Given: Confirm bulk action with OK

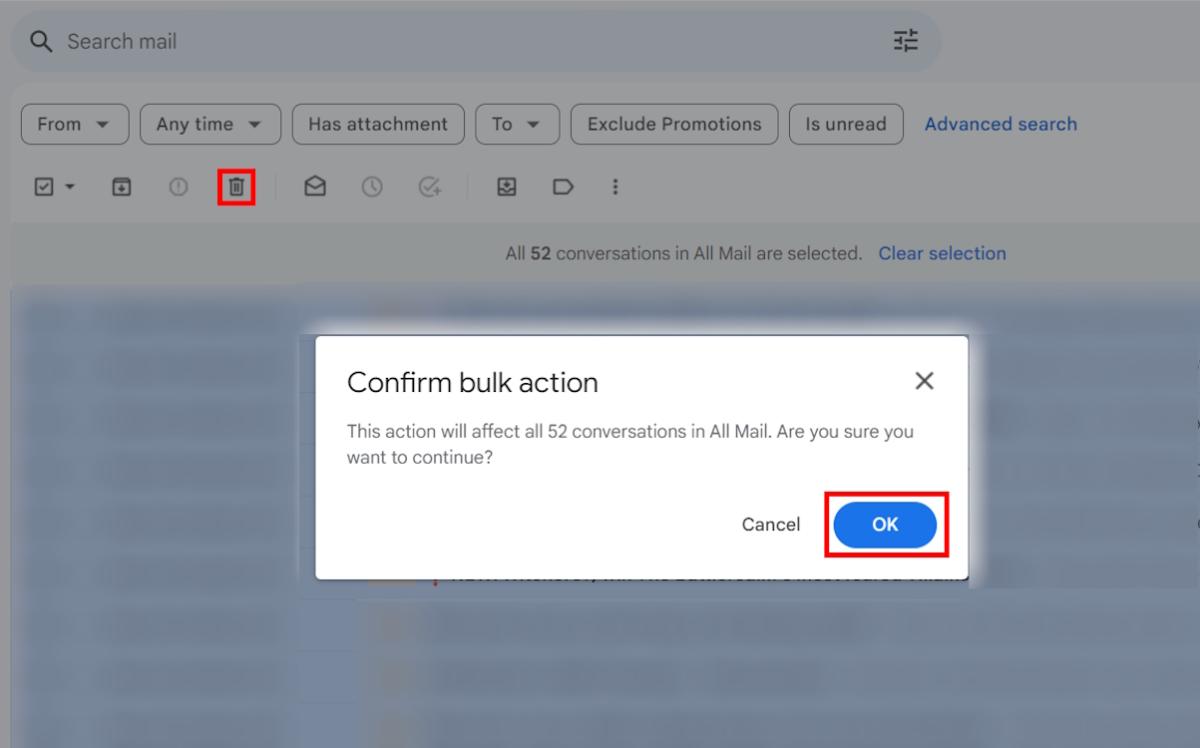Looking at the screenshot, I should click(885, 524).
